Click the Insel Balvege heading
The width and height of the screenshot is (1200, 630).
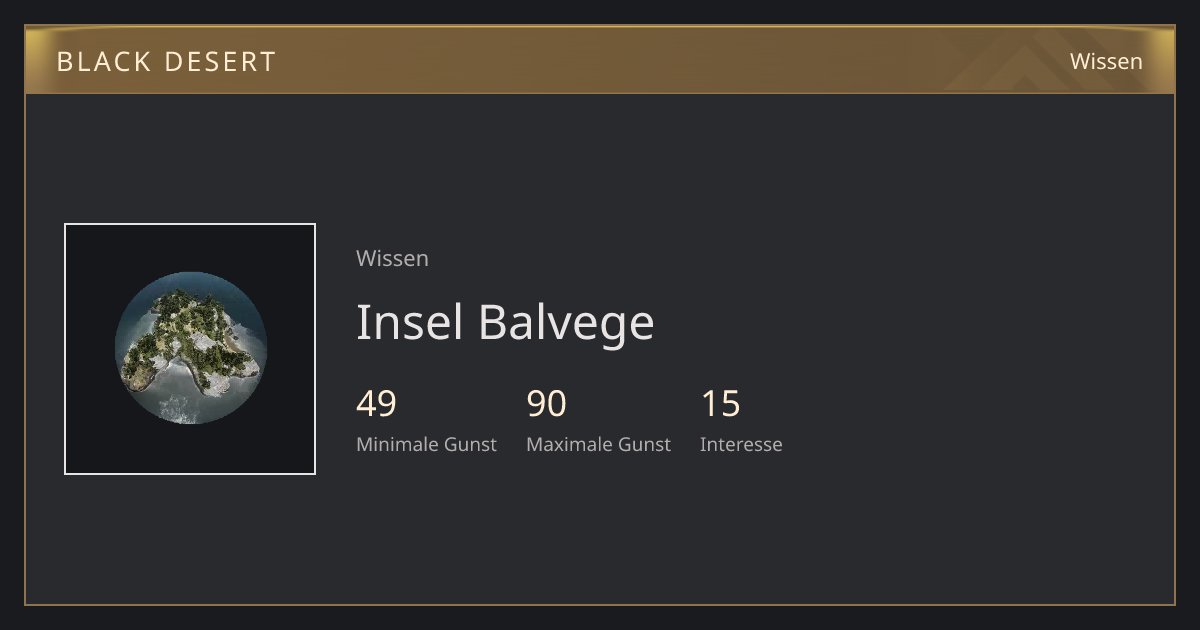[x=505, y=322]
